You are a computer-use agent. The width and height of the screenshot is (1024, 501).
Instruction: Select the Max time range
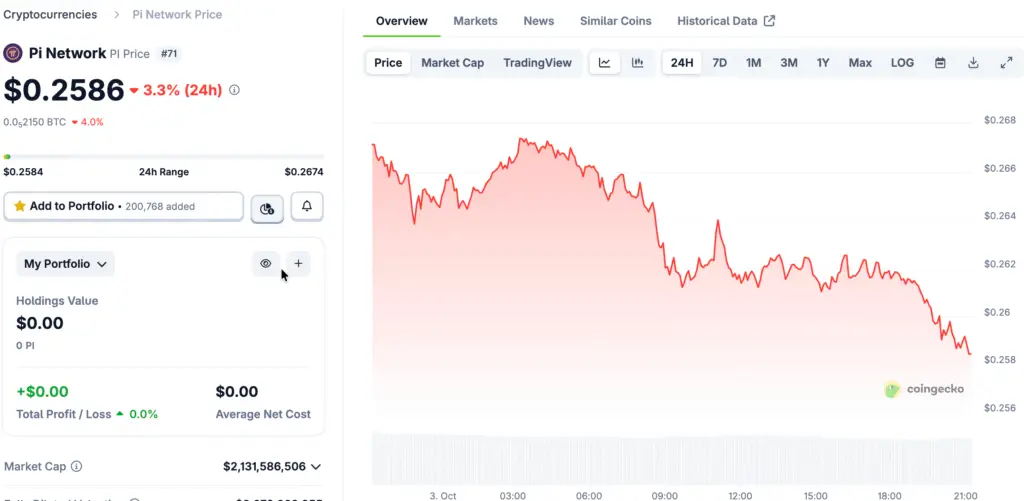(860, 63)
